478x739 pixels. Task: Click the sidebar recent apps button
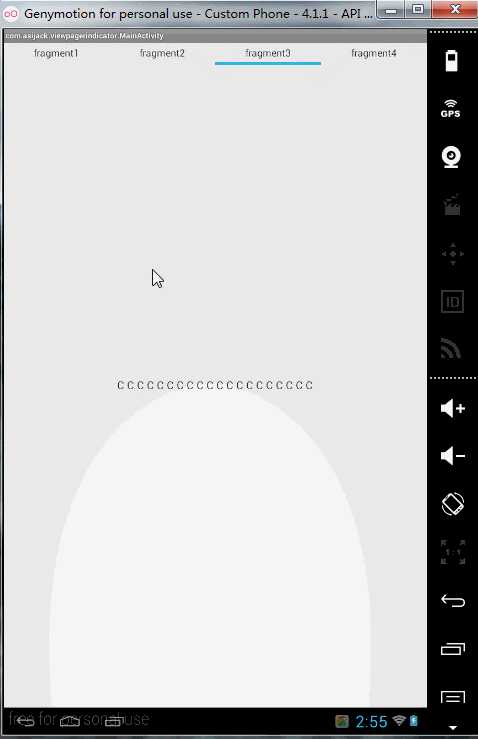click(x=453, y=649)
